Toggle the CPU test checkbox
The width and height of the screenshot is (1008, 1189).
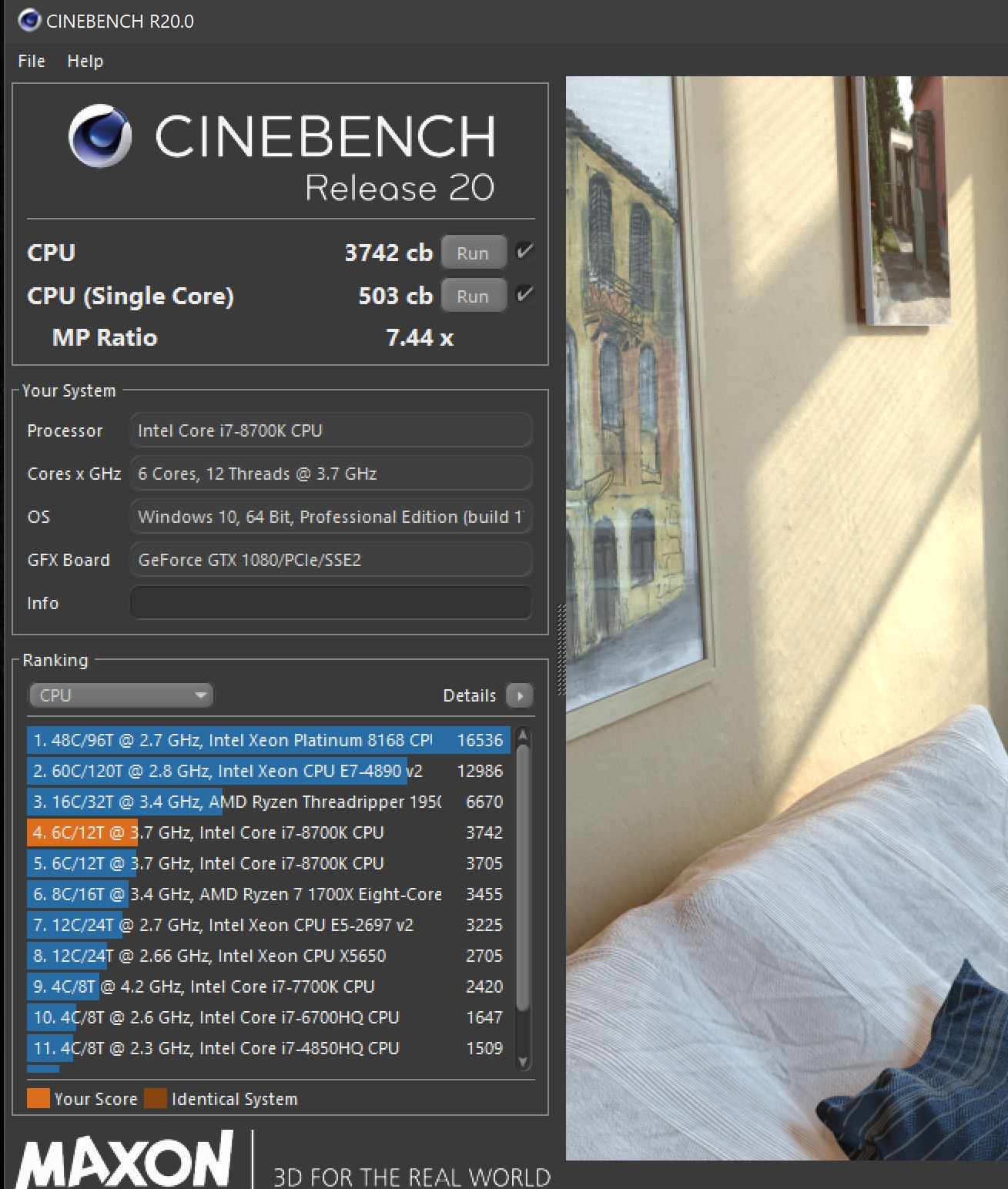[x=525, y=251]
